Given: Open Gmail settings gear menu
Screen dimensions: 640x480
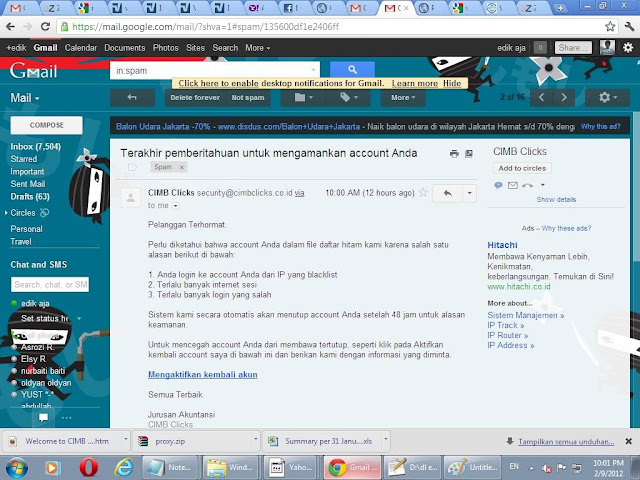Looking at the screenshot, I should [607, 98].
